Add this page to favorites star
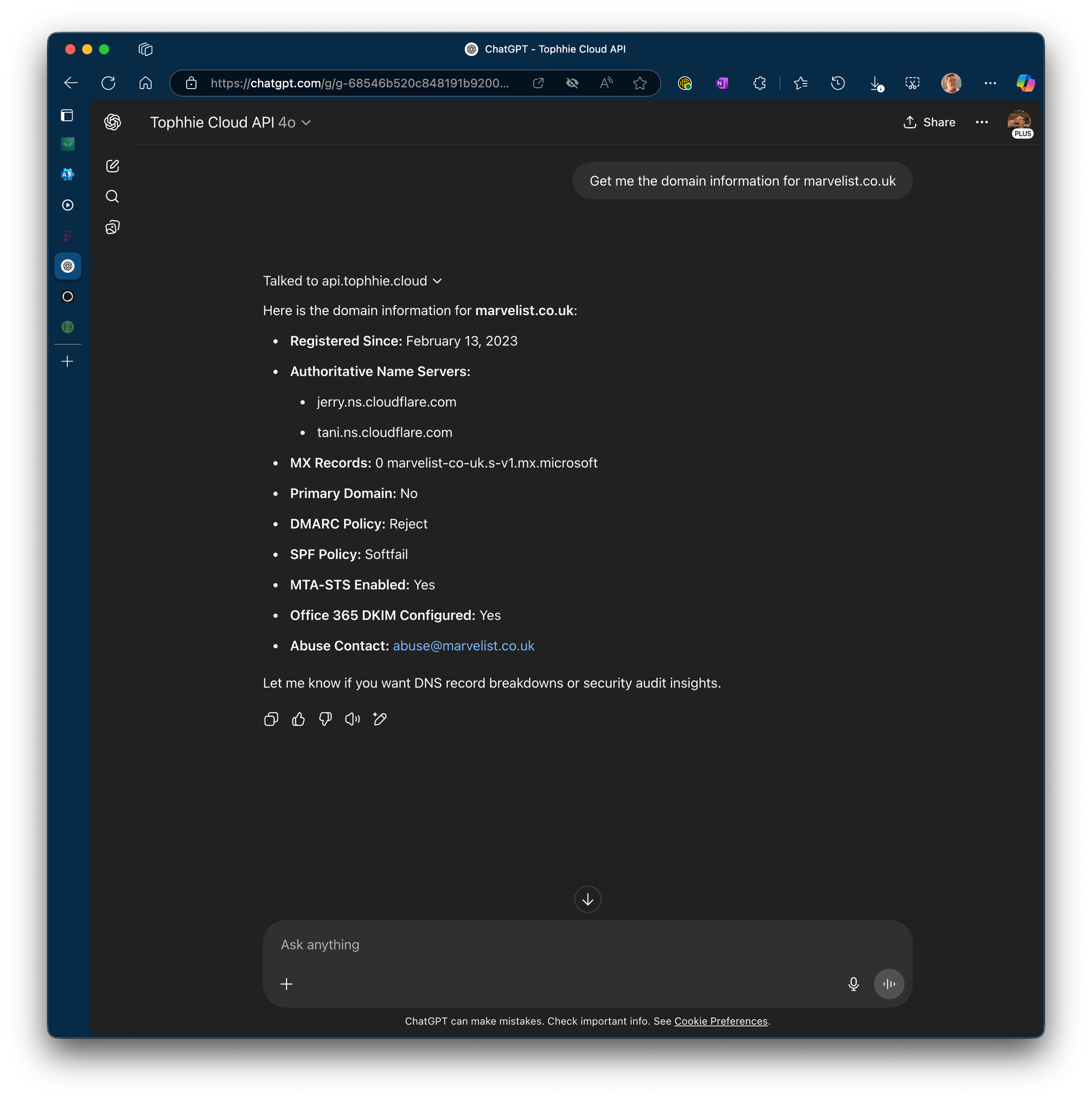1092x1101 pixels. click(640, 83)
